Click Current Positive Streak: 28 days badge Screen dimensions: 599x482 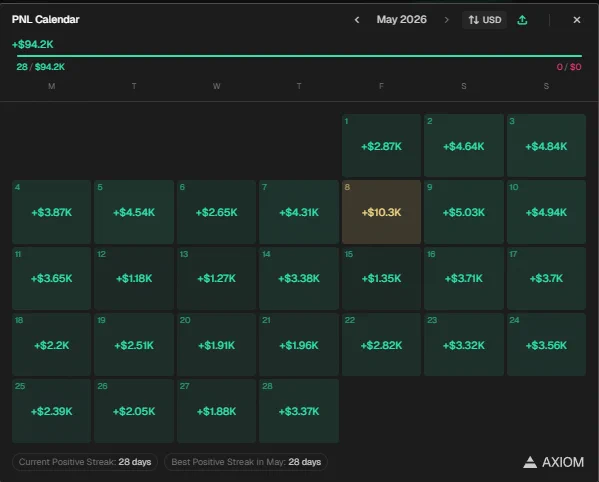coord(85,462)
